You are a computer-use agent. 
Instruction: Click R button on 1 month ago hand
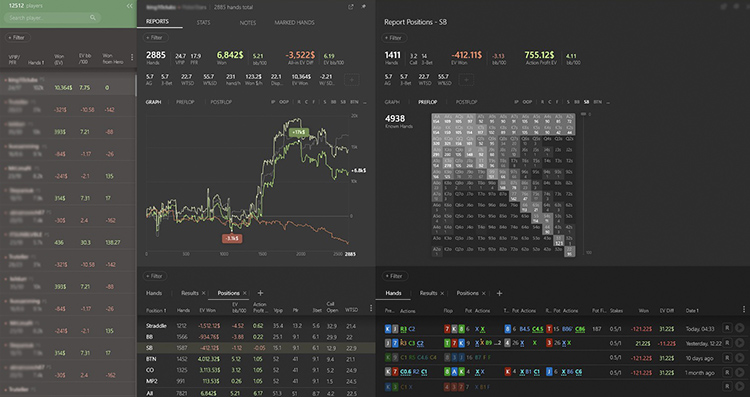(727, 372)
